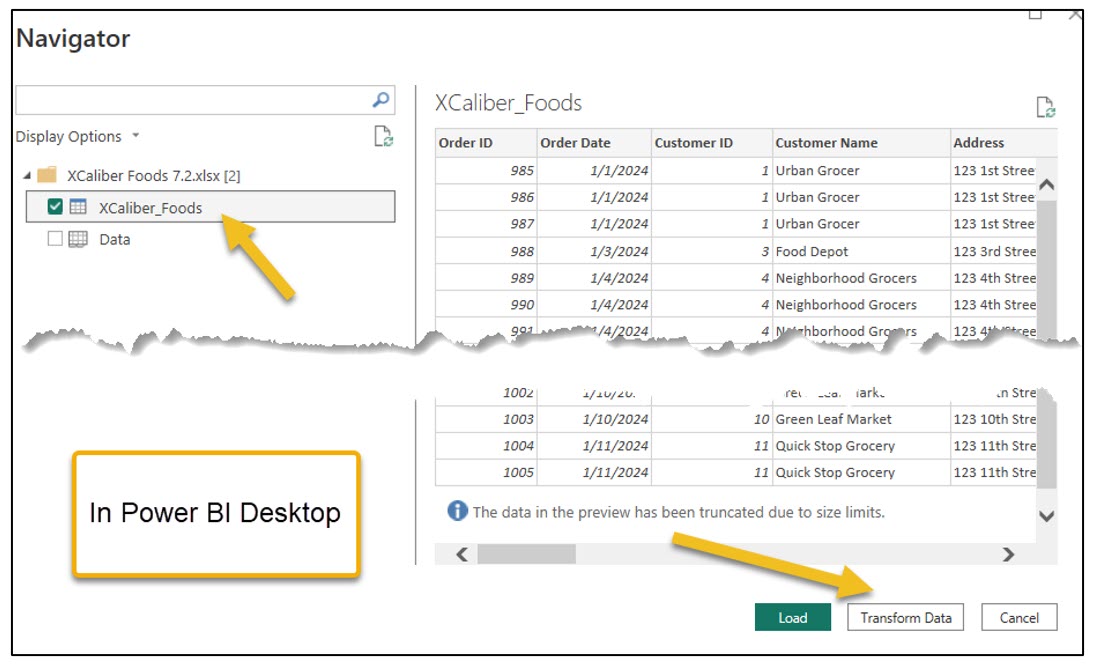
Task: Click Neighborhood Grocers in order 989 row
Action: 861,278
